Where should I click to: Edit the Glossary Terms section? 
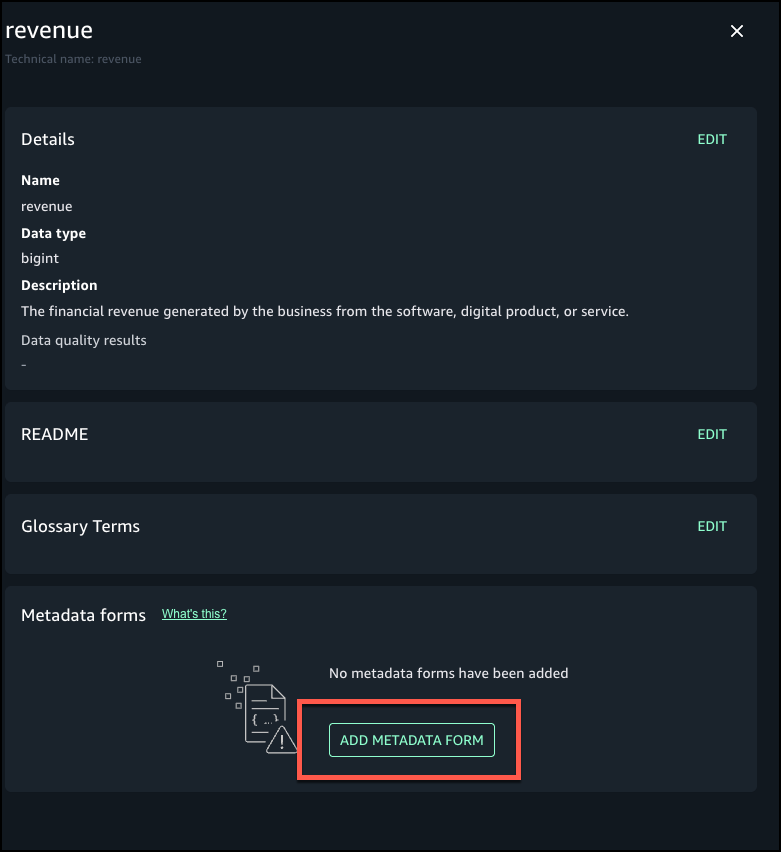712,526
